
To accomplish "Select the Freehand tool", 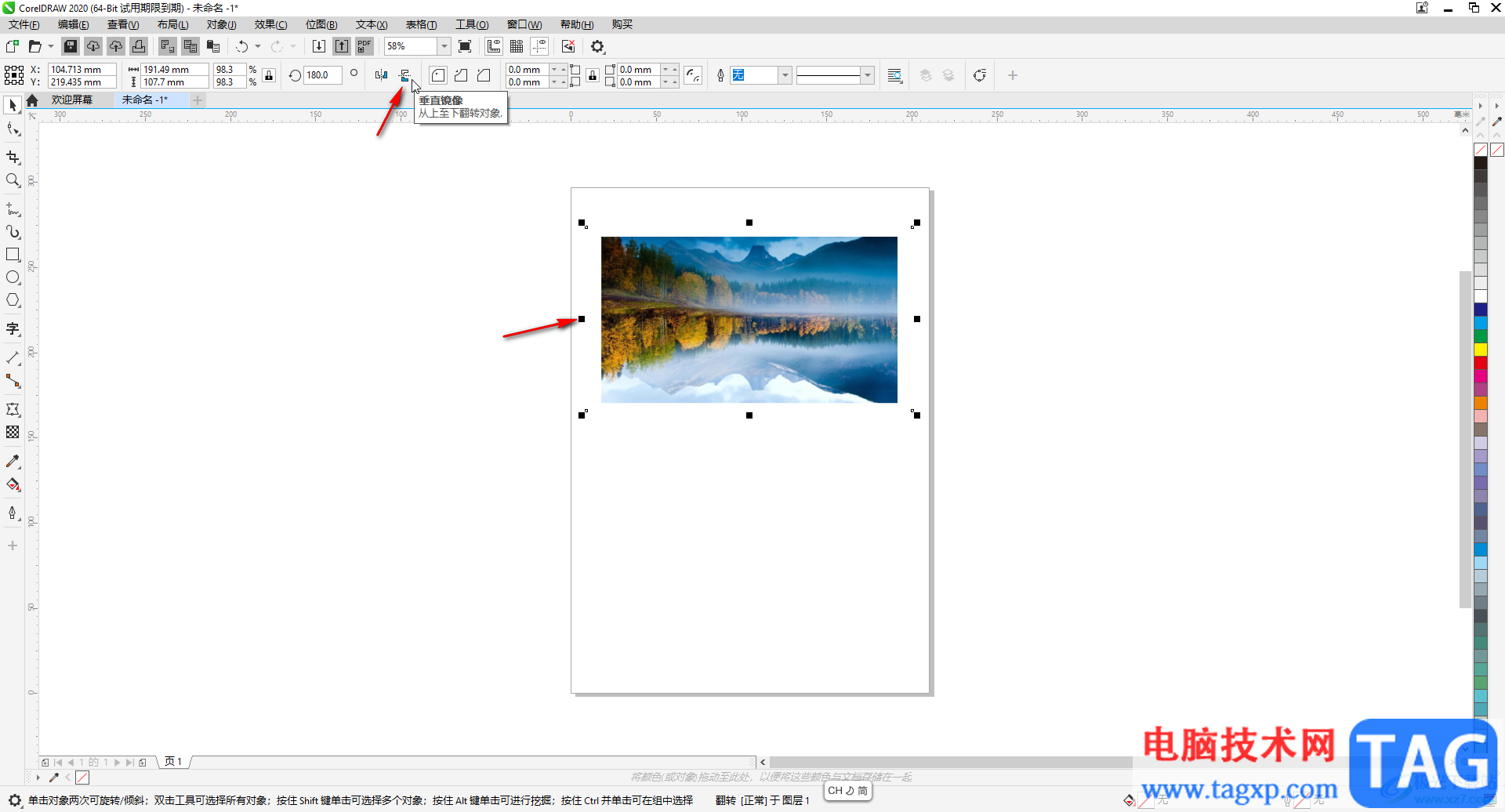I will 13,209.
